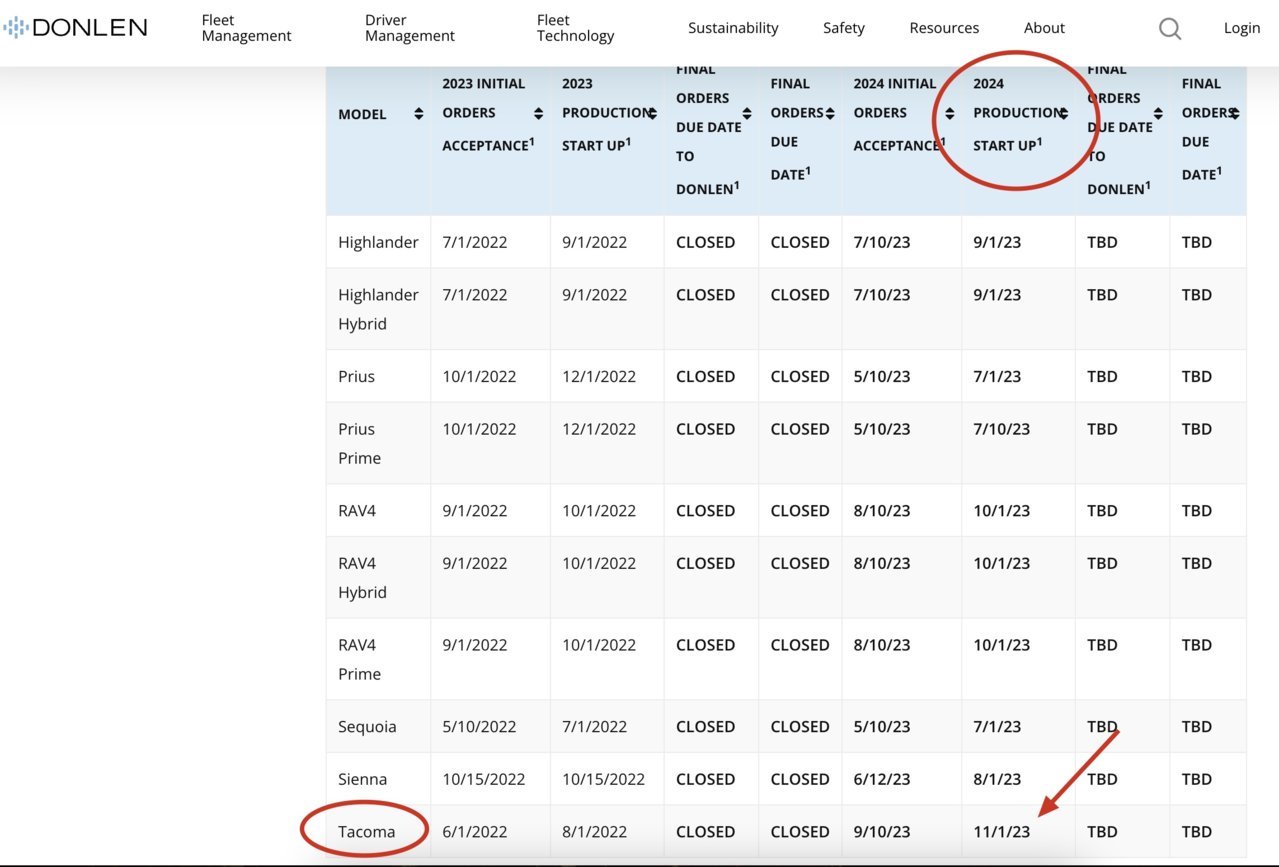Open Safety menu

tap(844, 28)
